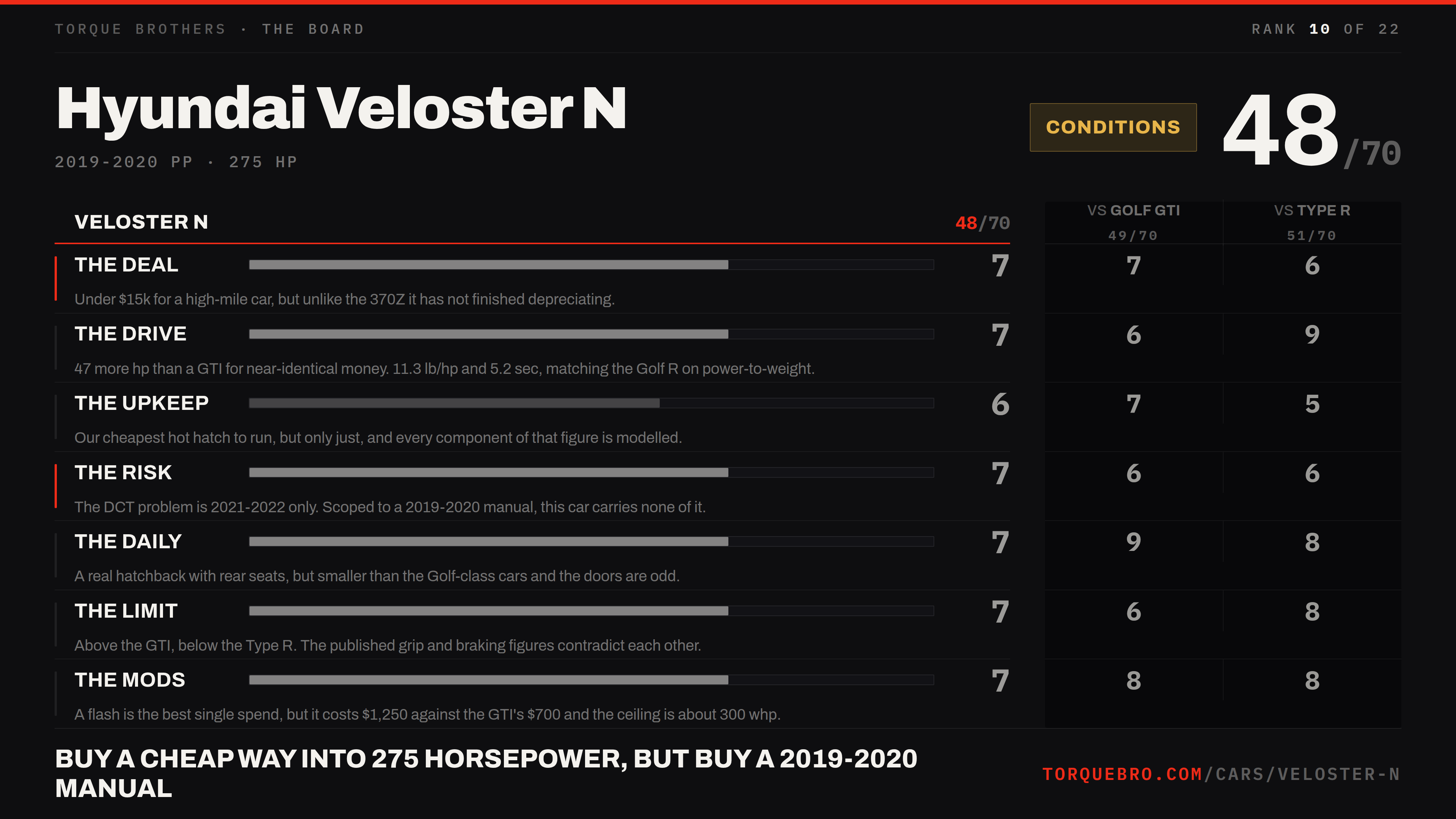Click the verdict headline about 2019-2020 manual
This screenshot has height=819, width=1456.
[486, 773]
